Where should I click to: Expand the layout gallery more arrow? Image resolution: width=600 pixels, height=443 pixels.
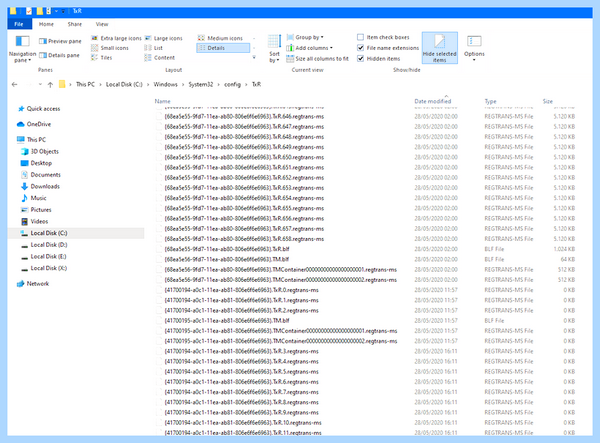point(254,57)
